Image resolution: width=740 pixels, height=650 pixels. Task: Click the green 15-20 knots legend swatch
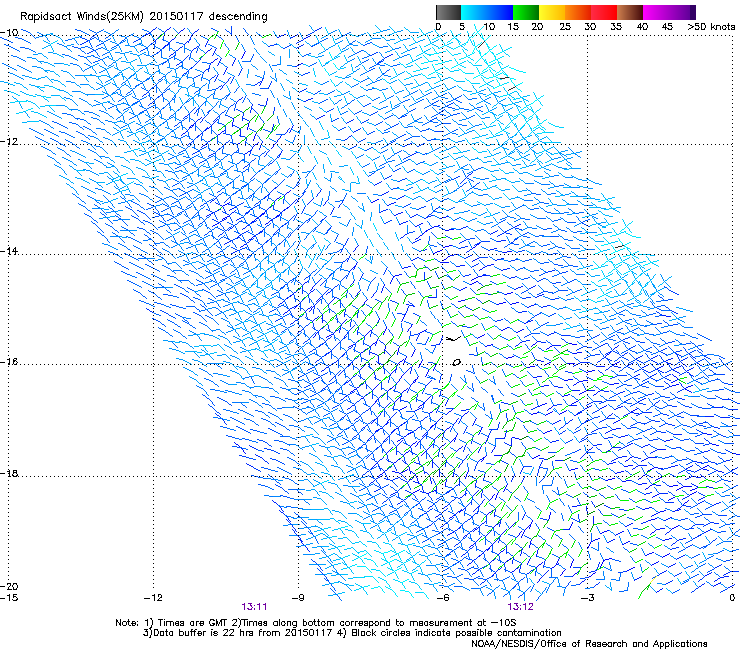(x=526, y=12)
